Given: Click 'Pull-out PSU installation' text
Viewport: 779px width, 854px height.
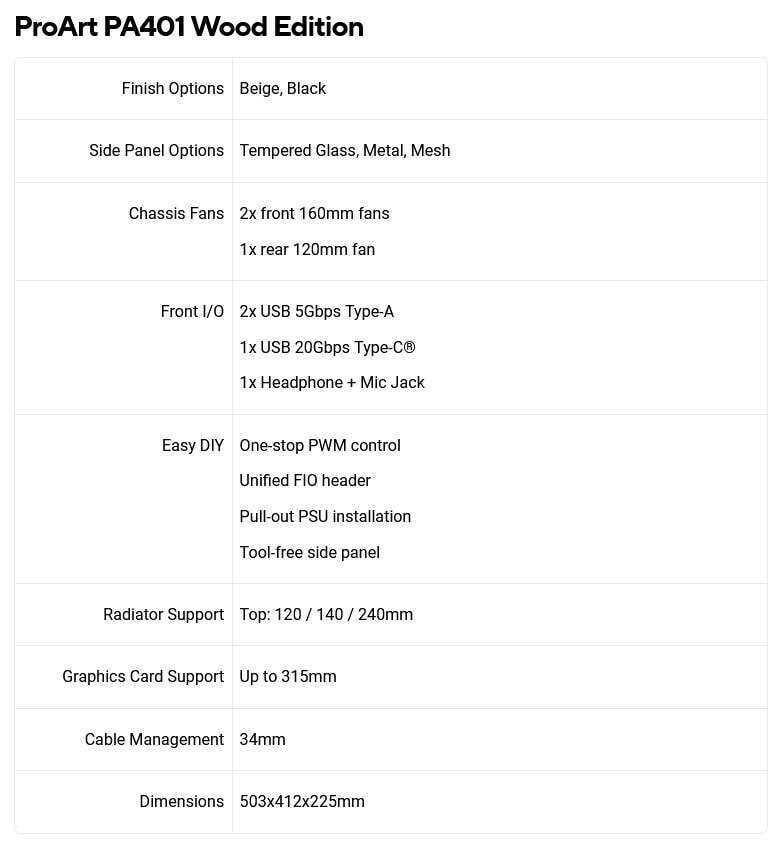Looking at the screenshot, I should point(325,517).
